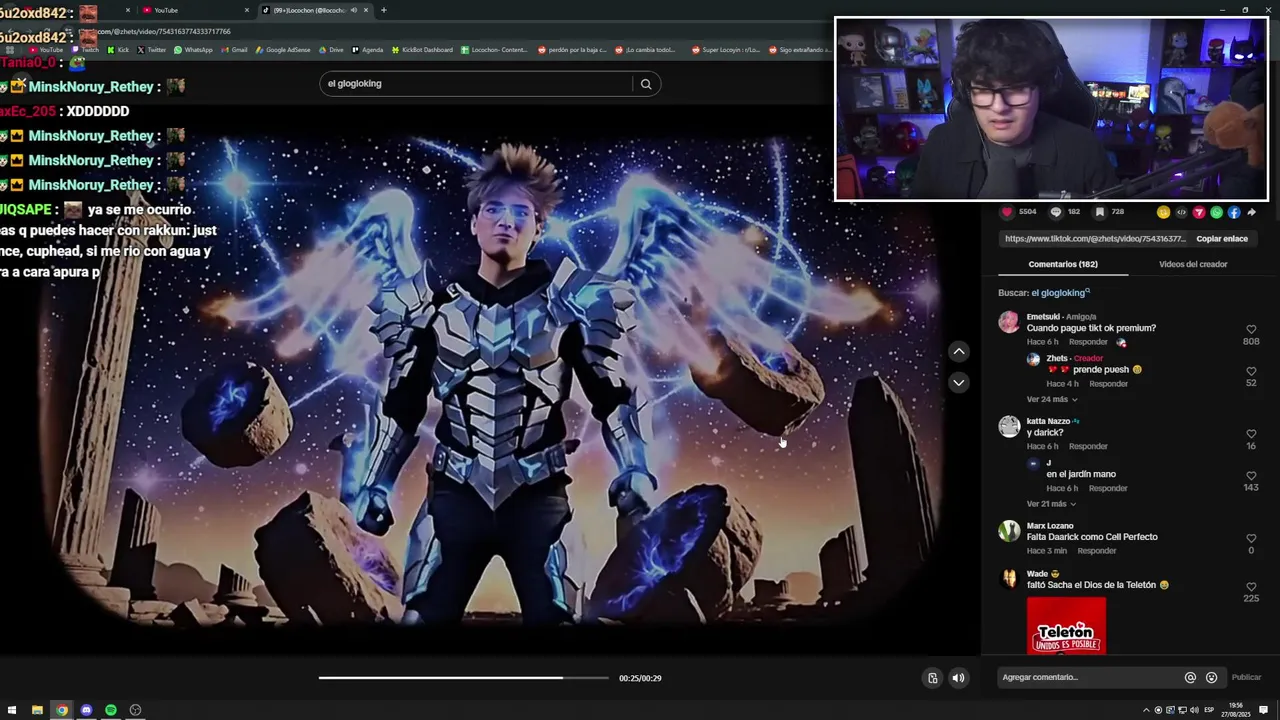Image resolution: width=1280 pixels, height=720 pixels.
Task: Go to previous video with up arrow
Action: [959, 351]
